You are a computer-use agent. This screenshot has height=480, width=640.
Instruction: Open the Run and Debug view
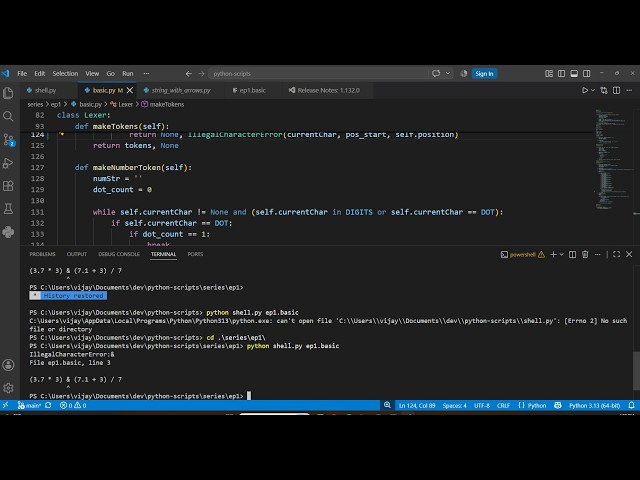(8, 163)
